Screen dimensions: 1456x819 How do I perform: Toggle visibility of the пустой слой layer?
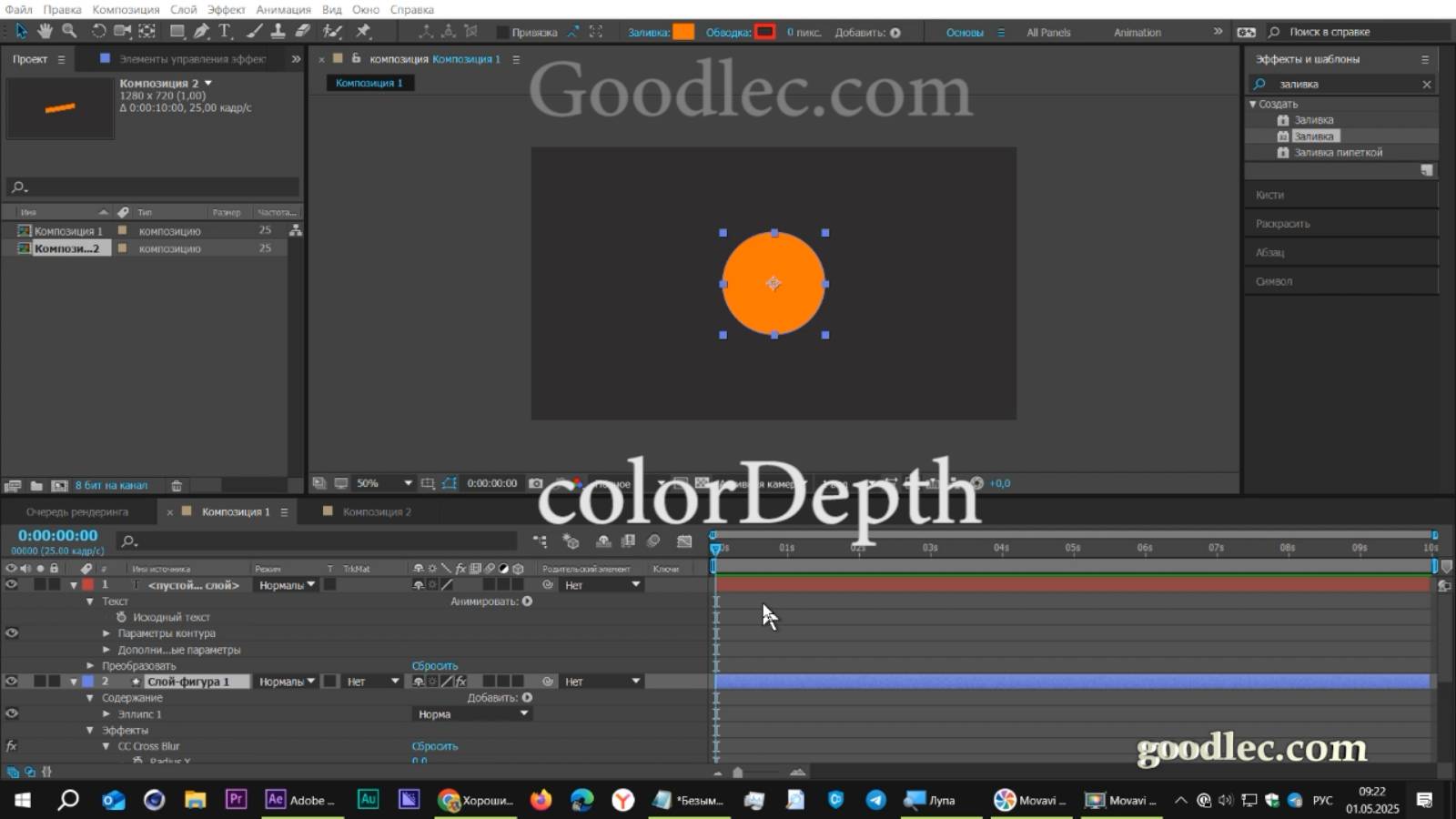pyautogui.click(x=11, y=585)
